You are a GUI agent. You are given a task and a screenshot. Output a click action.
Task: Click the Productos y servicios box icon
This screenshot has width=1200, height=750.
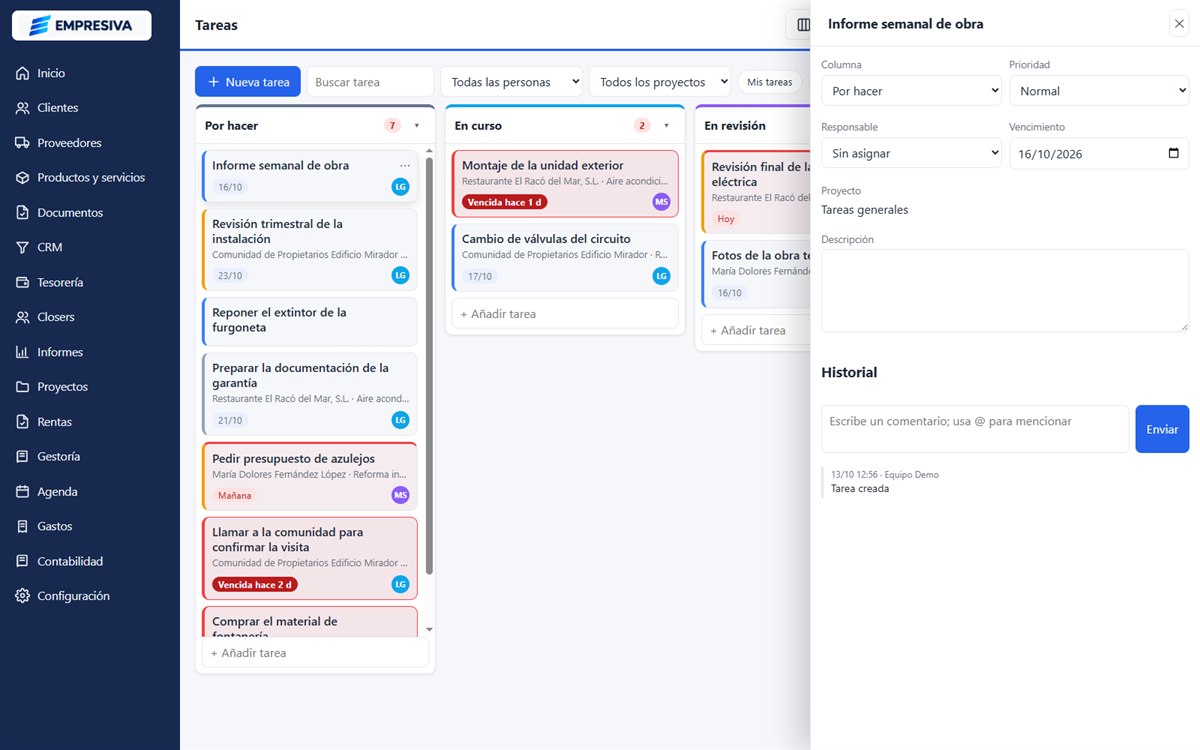click(x=22, y=178)
